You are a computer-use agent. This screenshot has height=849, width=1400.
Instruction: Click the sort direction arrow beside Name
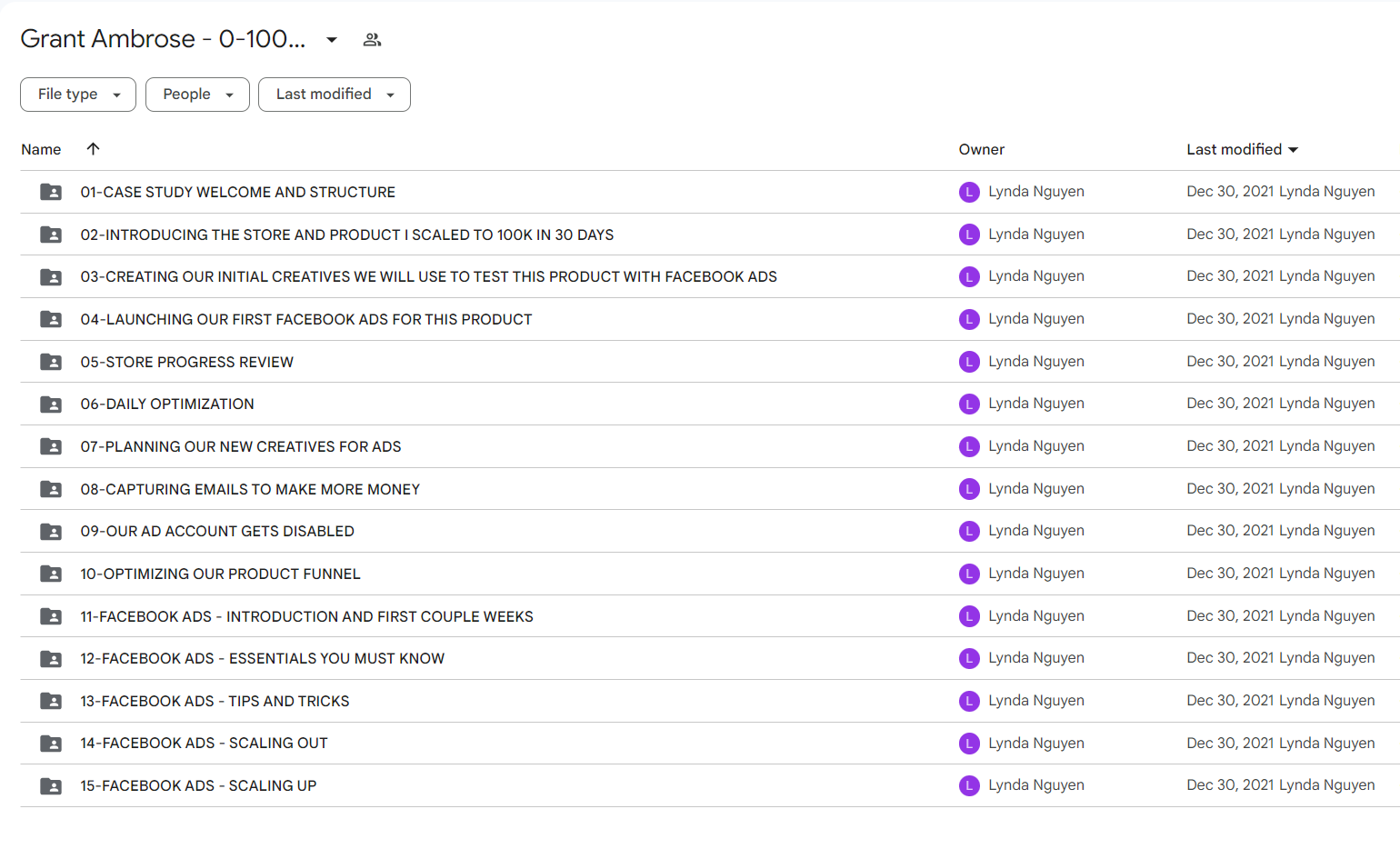[x=93, y=149]
